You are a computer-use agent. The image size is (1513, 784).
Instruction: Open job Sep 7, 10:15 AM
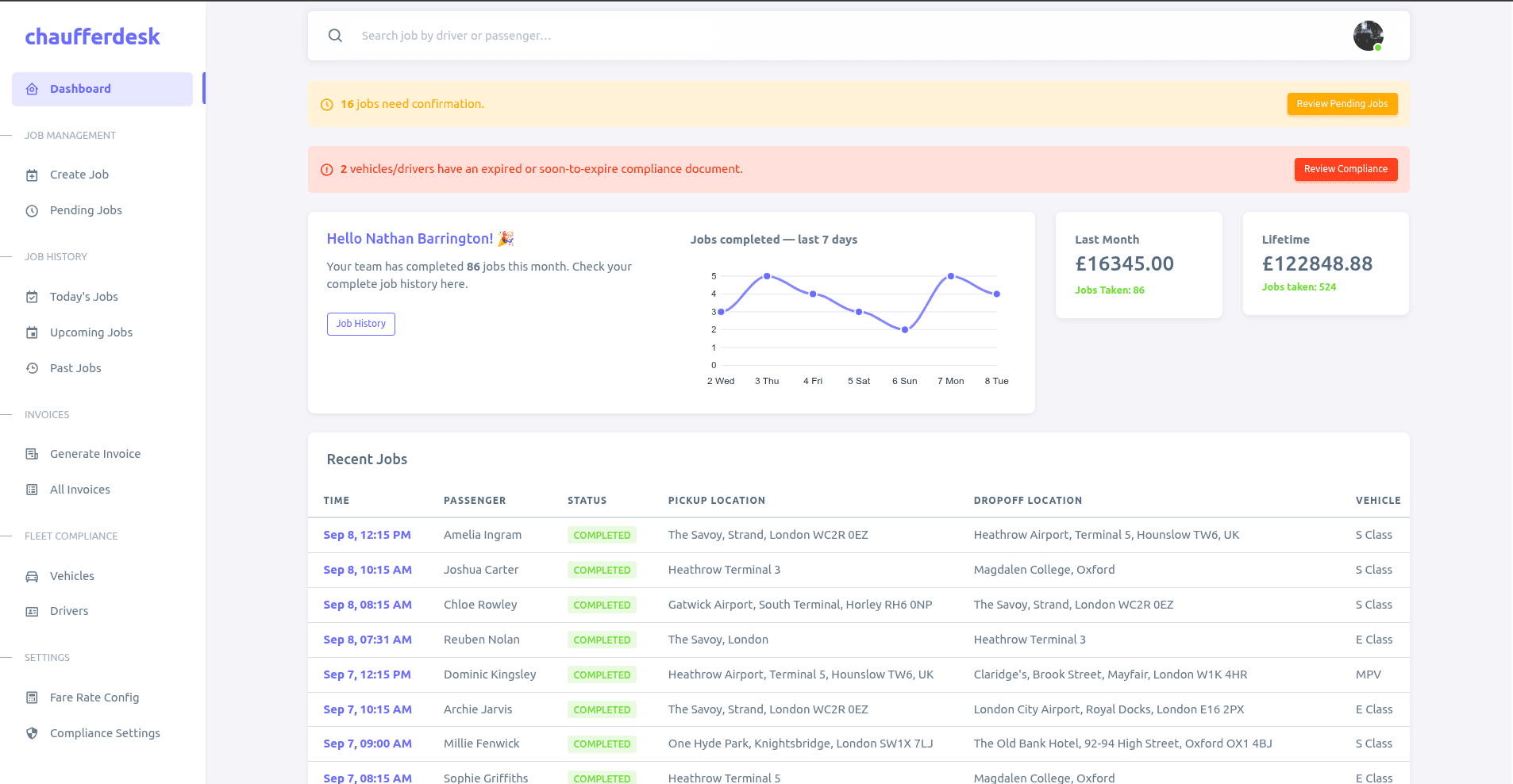(368, 709)
